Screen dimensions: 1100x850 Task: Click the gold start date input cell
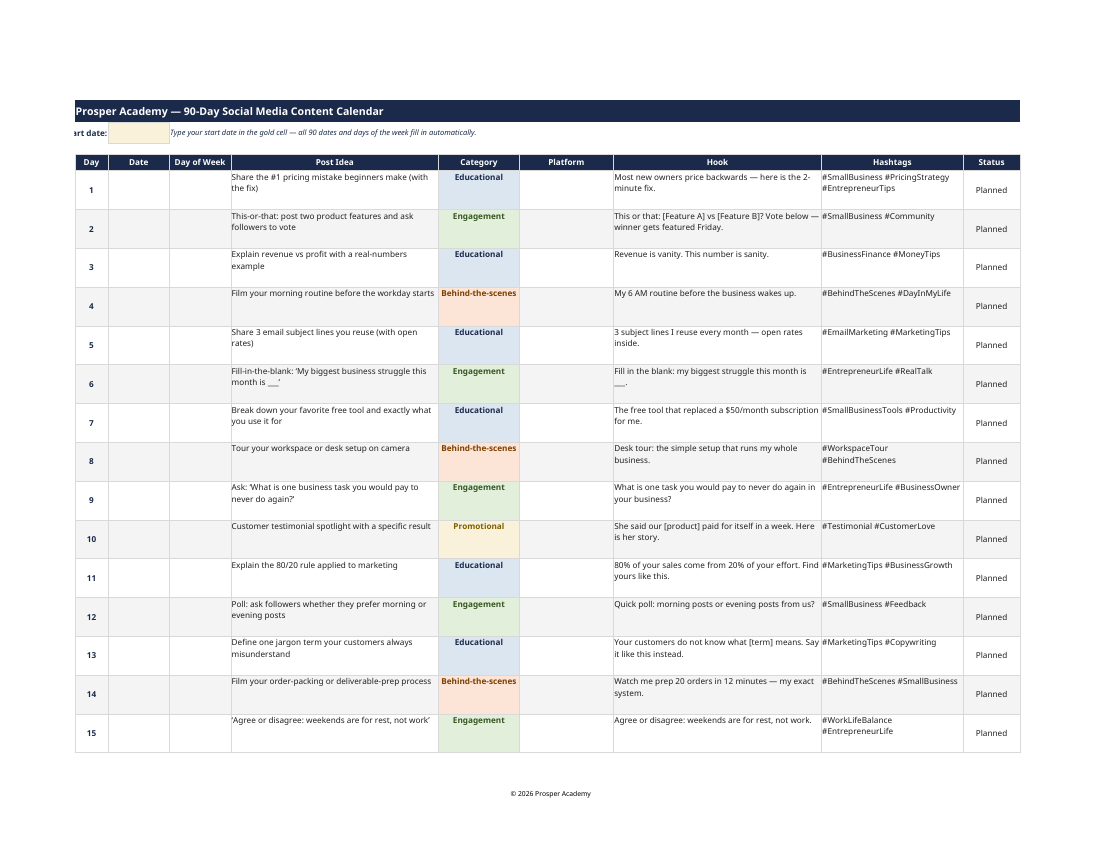coord(139,133)
